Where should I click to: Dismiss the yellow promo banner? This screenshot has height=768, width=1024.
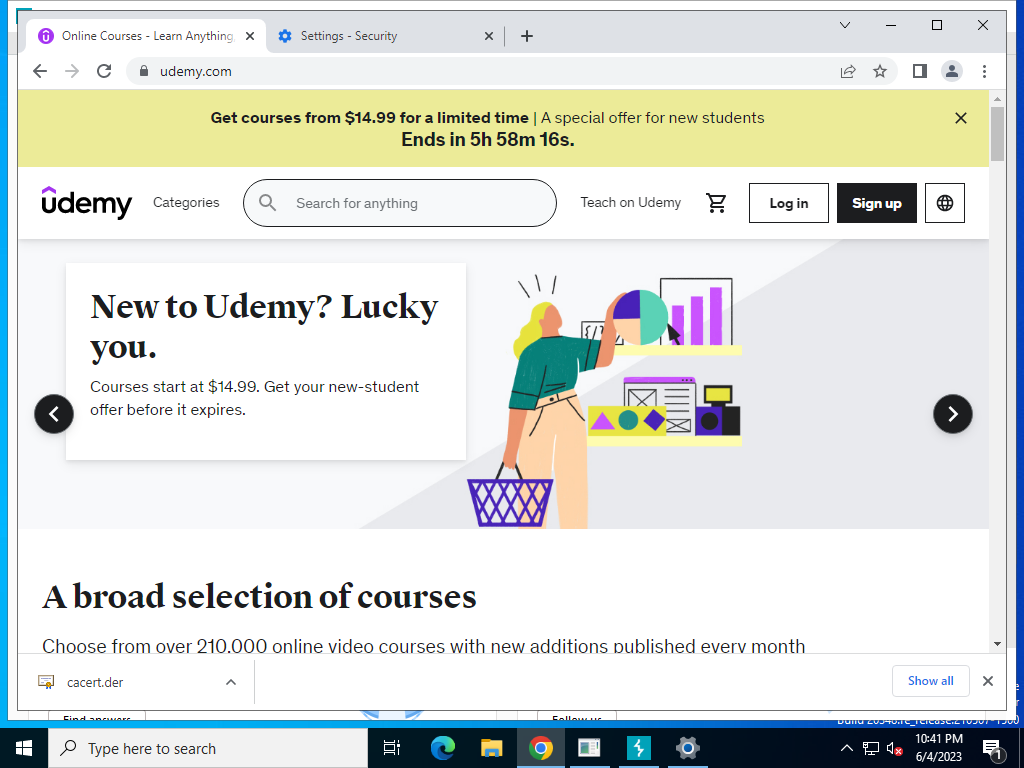(x=961, y=118)
